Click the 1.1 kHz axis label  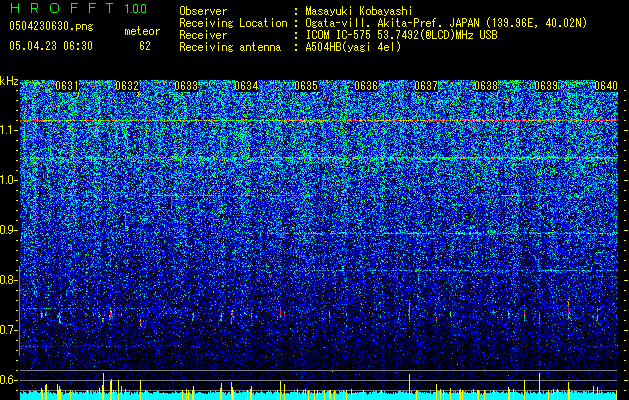click(x=8, y=130)
